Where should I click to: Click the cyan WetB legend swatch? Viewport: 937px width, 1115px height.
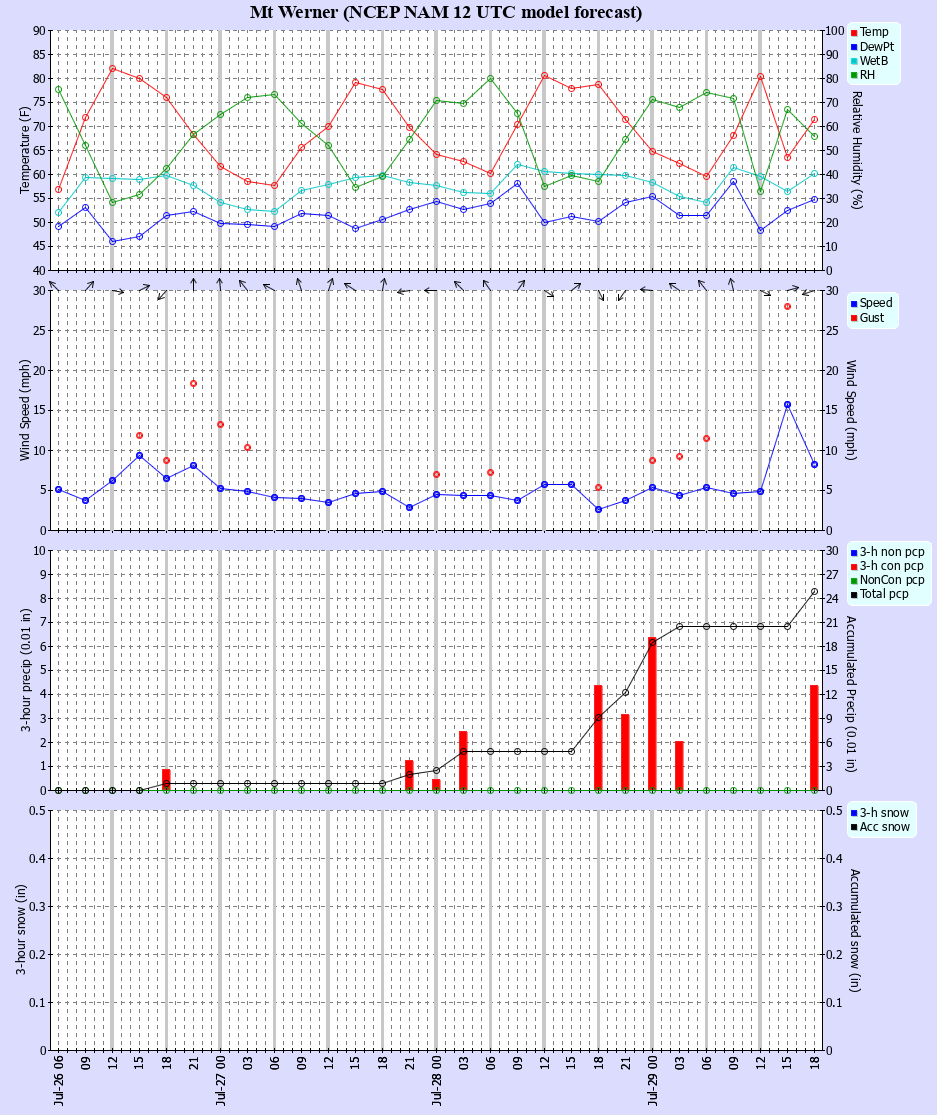854,61
